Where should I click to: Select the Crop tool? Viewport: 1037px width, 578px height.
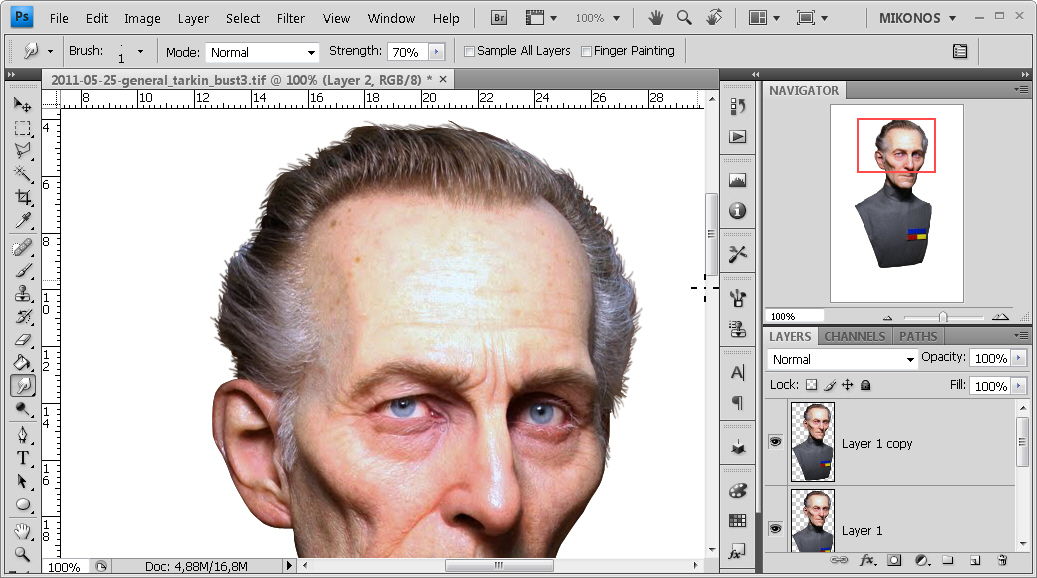pos(22,196)
